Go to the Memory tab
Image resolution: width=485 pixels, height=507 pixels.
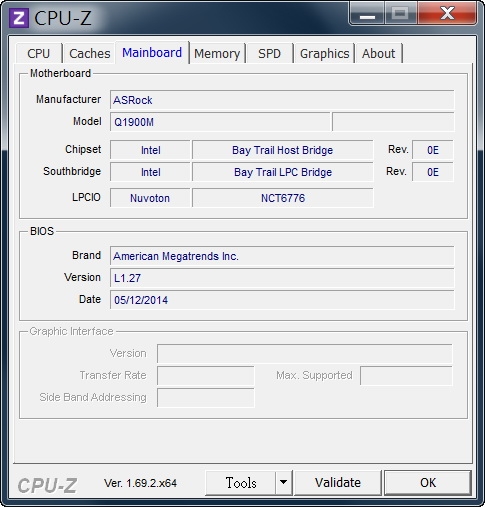pyautogui.click(x=217, y=53)
